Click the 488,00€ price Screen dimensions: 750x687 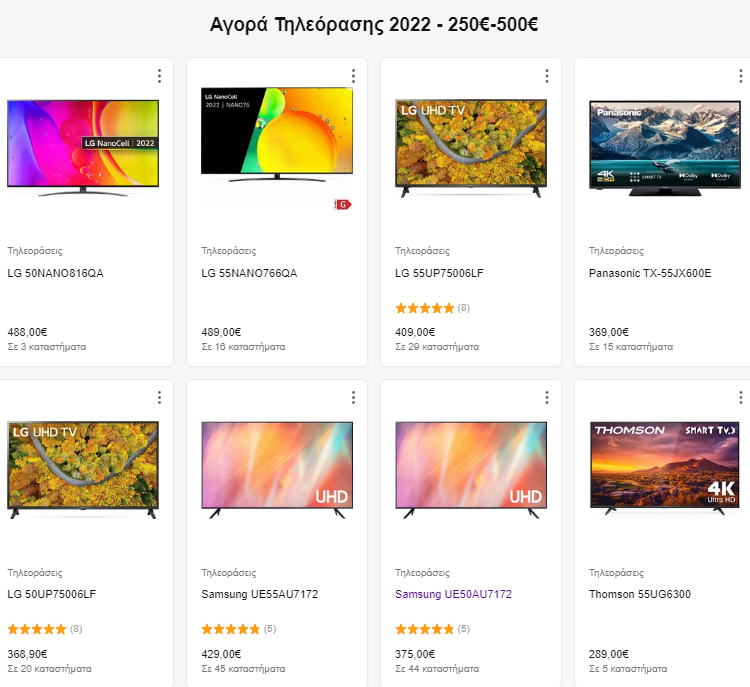coord(27,332)
